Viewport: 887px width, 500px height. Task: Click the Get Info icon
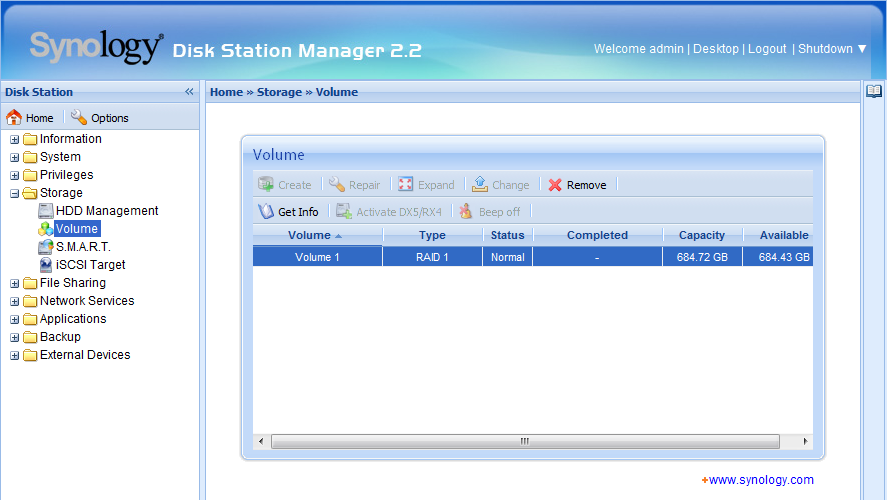tap(266, 212)
